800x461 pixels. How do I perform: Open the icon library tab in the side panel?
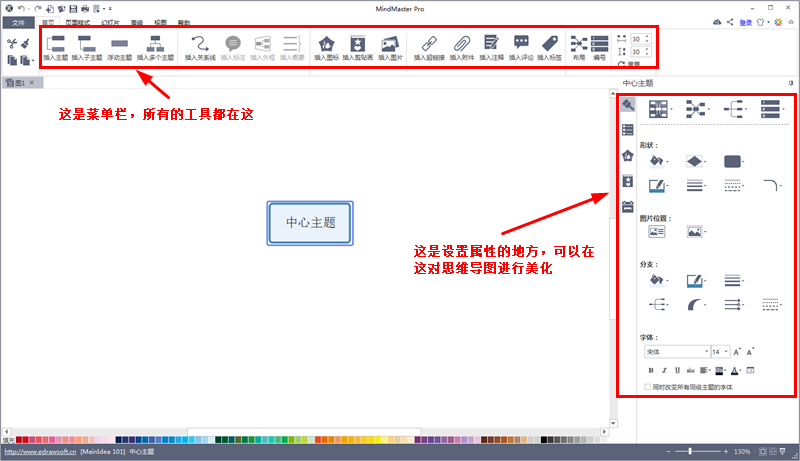628,156
